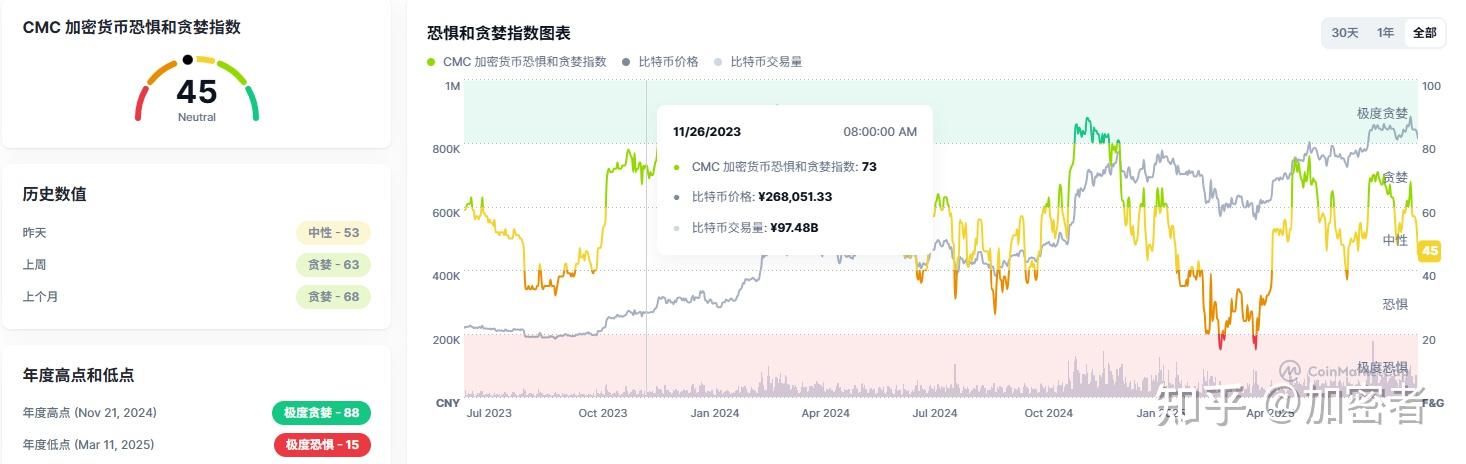Viewport: 1466px width, 464px height.
Task: Click the 贪婪 - 63 last week badge
Action: point(333,265)
